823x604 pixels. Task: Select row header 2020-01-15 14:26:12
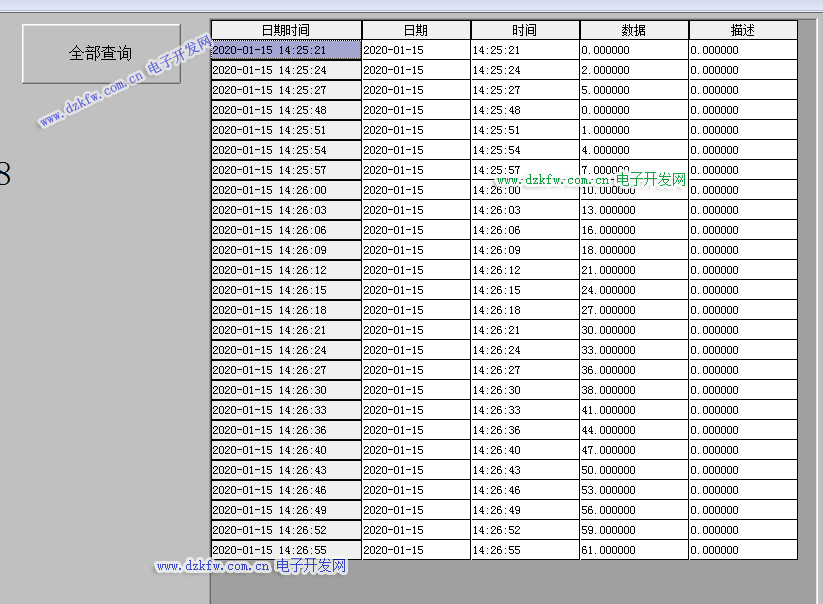(286, 270)
